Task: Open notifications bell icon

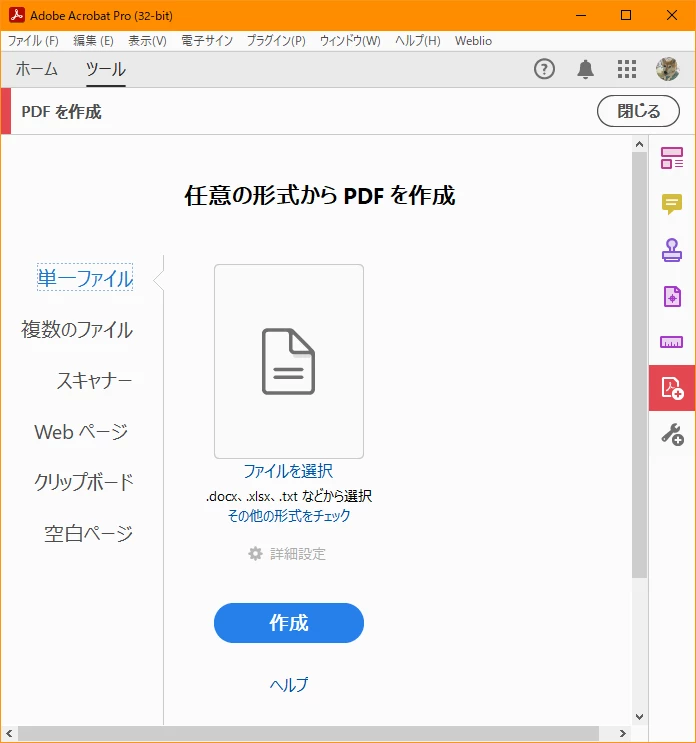Action: (586, 69)
